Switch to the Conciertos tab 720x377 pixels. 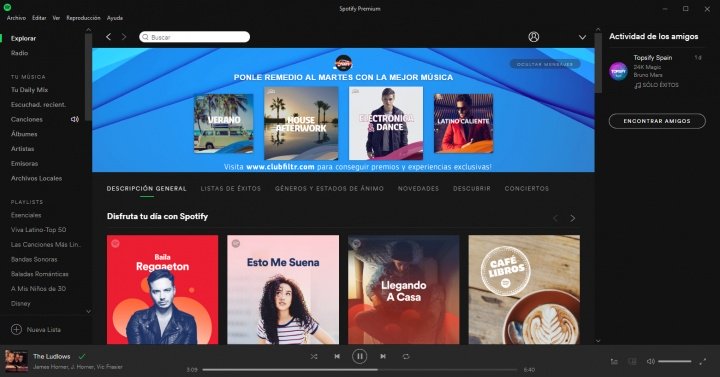coord(527,188)
